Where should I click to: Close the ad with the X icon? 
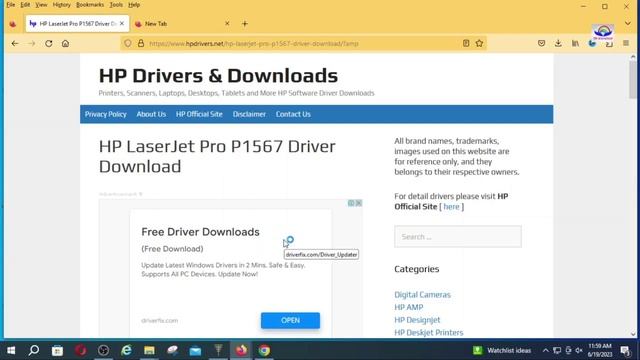pos(358,203)
